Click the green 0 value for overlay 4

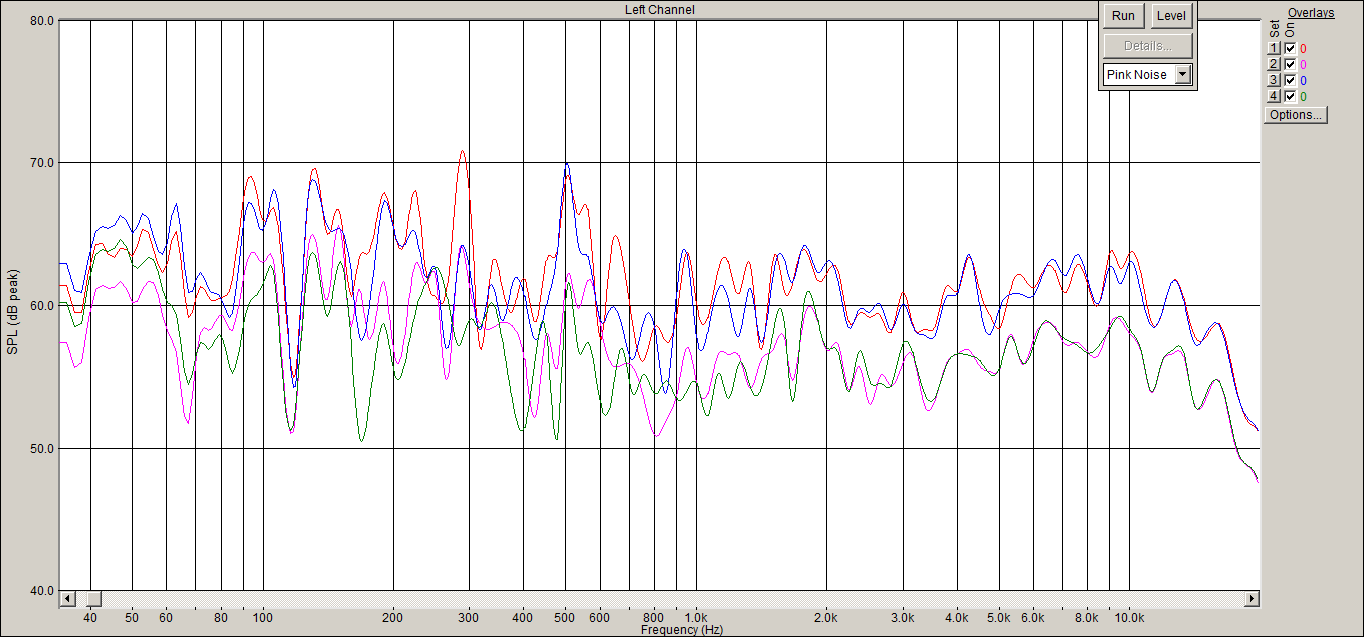[x=1303, y=96]
